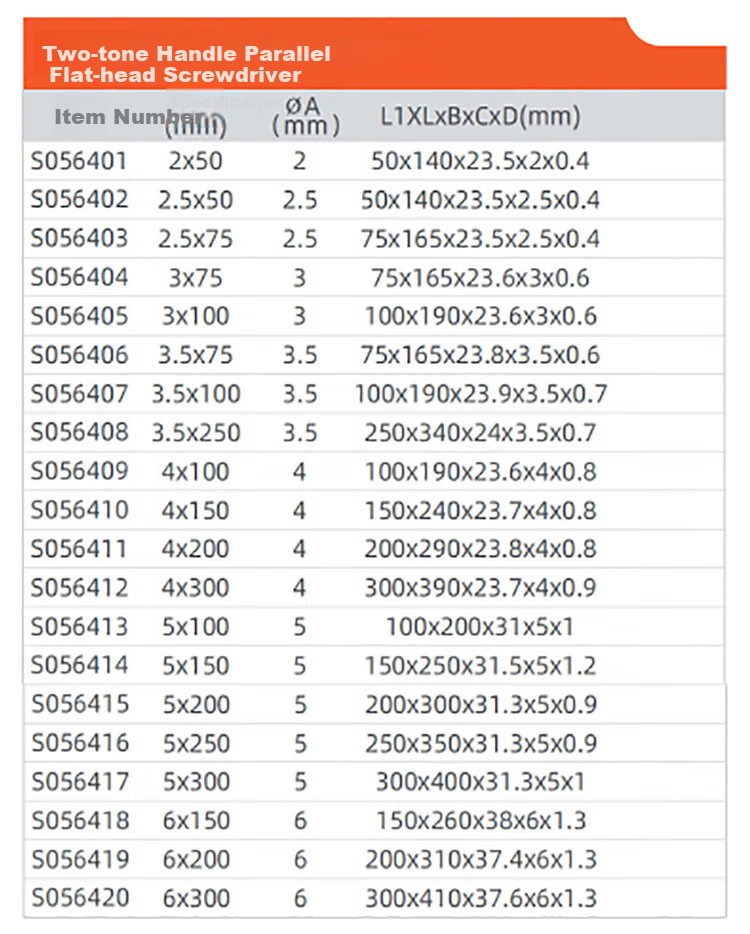Image resolution: width=750 pixels, height=934 pixels.
Task: Select item number S056408
Action: (x=79, y=432)
